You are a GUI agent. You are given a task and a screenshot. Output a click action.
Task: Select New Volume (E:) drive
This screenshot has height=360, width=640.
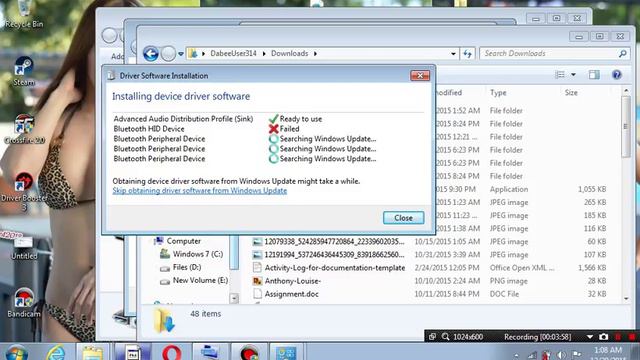tap(200, 280)
